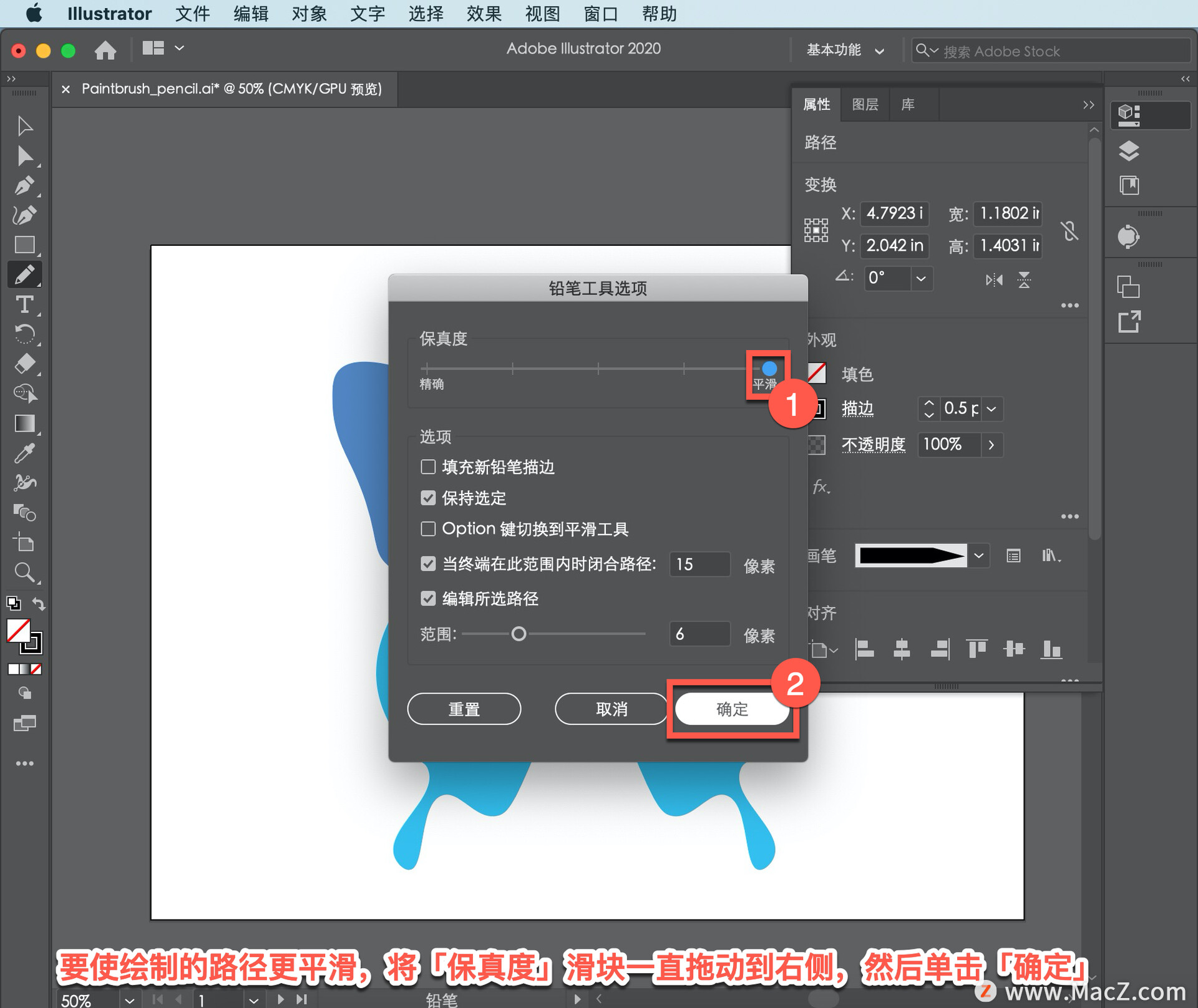Open artboard navigation dropdown
This screenshot has height=1008, width=1198.
click(253, 1000)
